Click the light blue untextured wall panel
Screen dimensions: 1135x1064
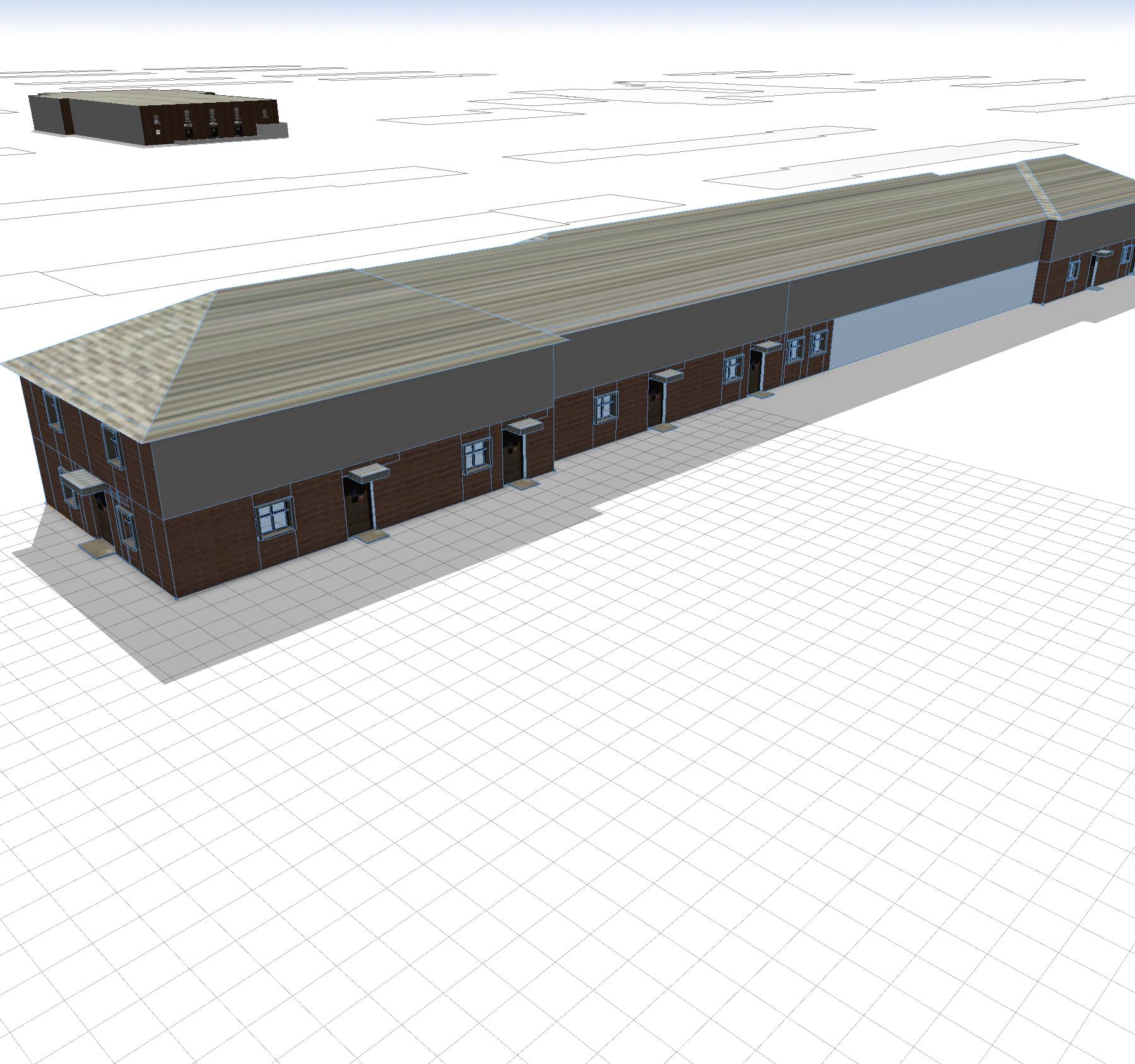click(x=932, y=316)
